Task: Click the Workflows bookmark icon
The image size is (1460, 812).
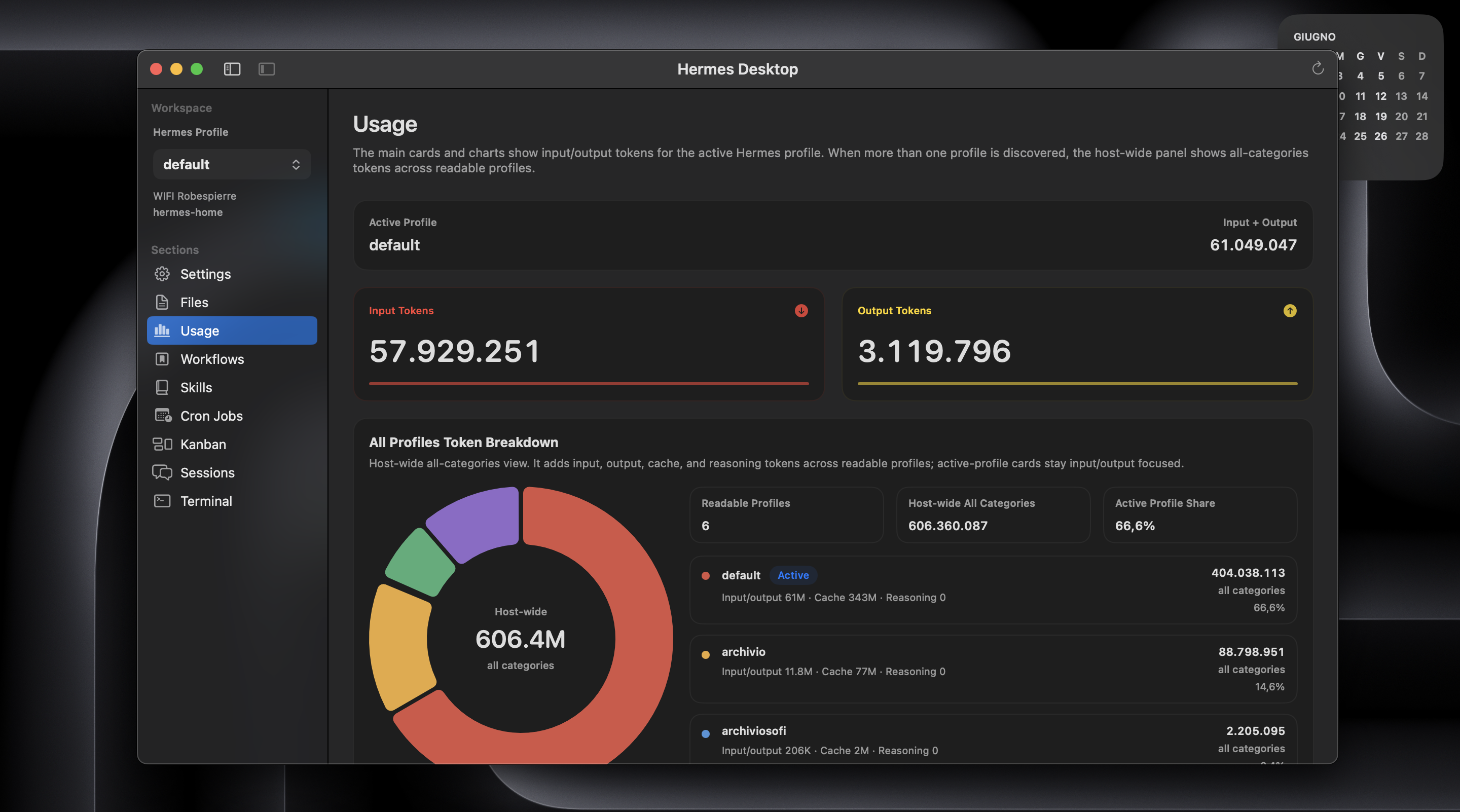Action: 162,359
